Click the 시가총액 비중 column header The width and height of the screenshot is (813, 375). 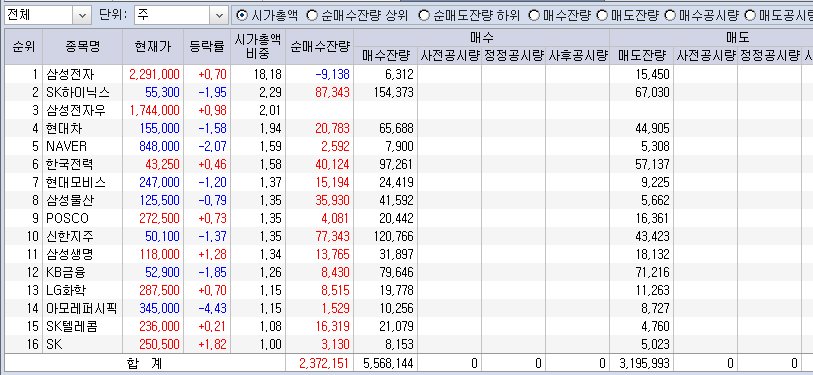point(258,47)
